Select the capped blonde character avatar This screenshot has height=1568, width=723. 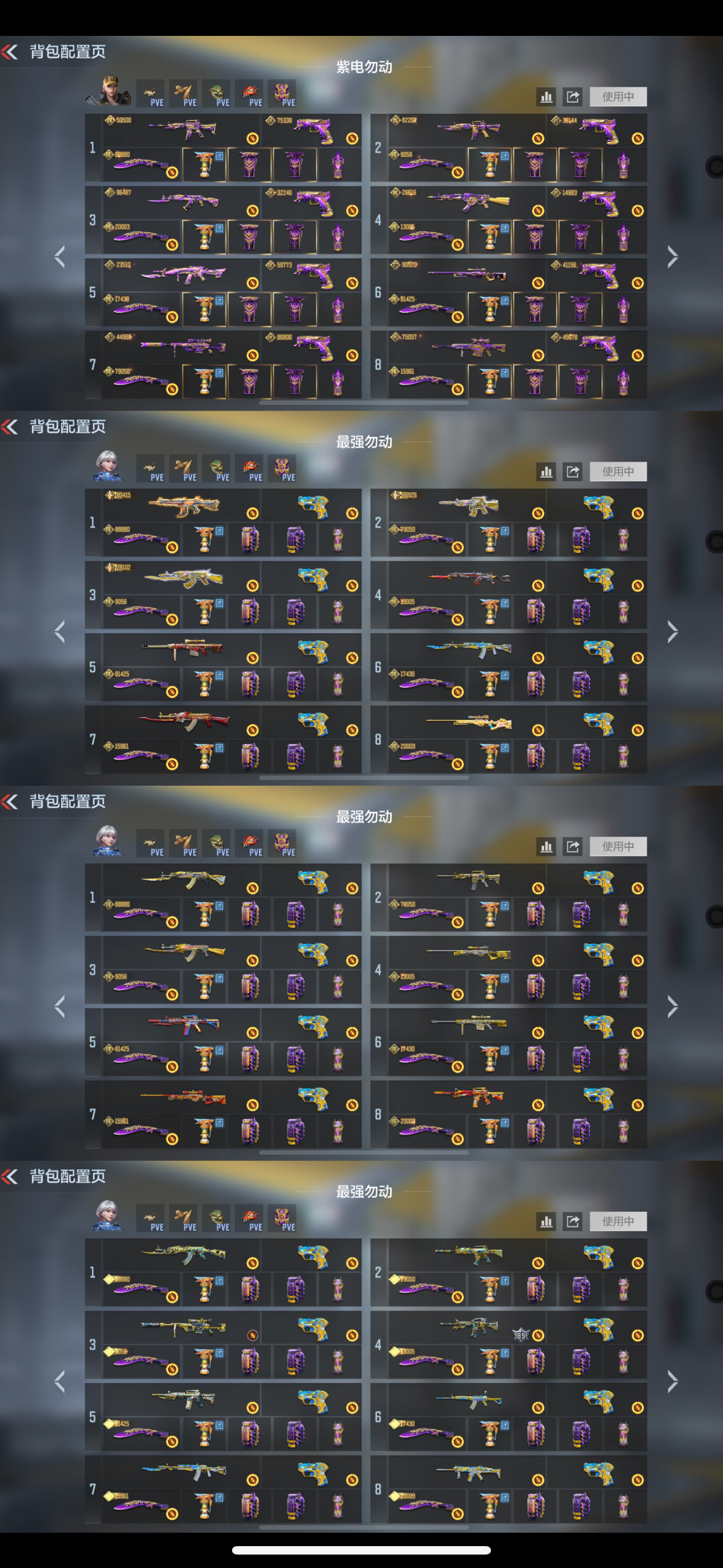pos(109,91)
